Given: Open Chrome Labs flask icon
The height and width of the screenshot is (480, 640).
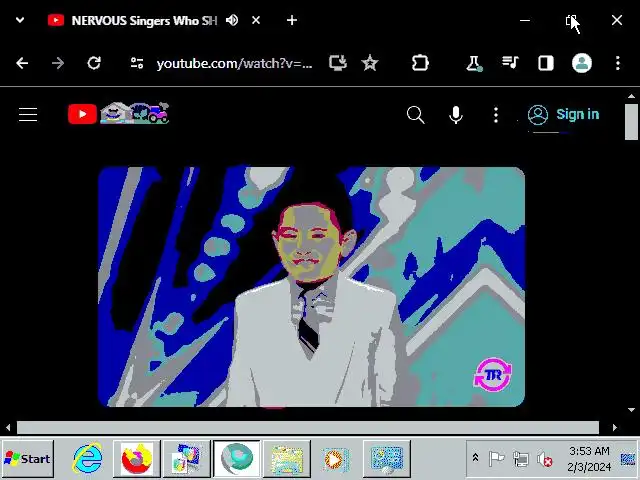Looking at the screenshot, I should pyautogui.click(x=474, y=63).
